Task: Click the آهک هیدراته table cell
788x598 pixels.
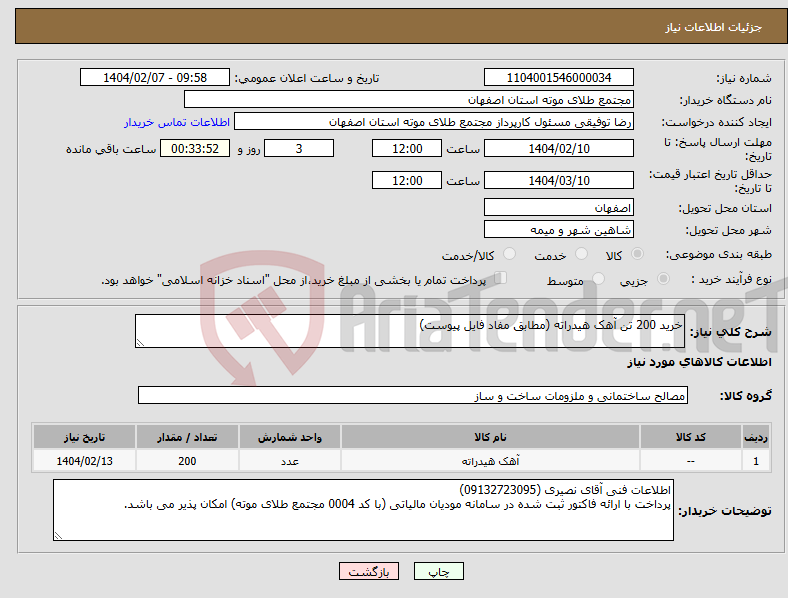Action: click(x=490, y=460)
